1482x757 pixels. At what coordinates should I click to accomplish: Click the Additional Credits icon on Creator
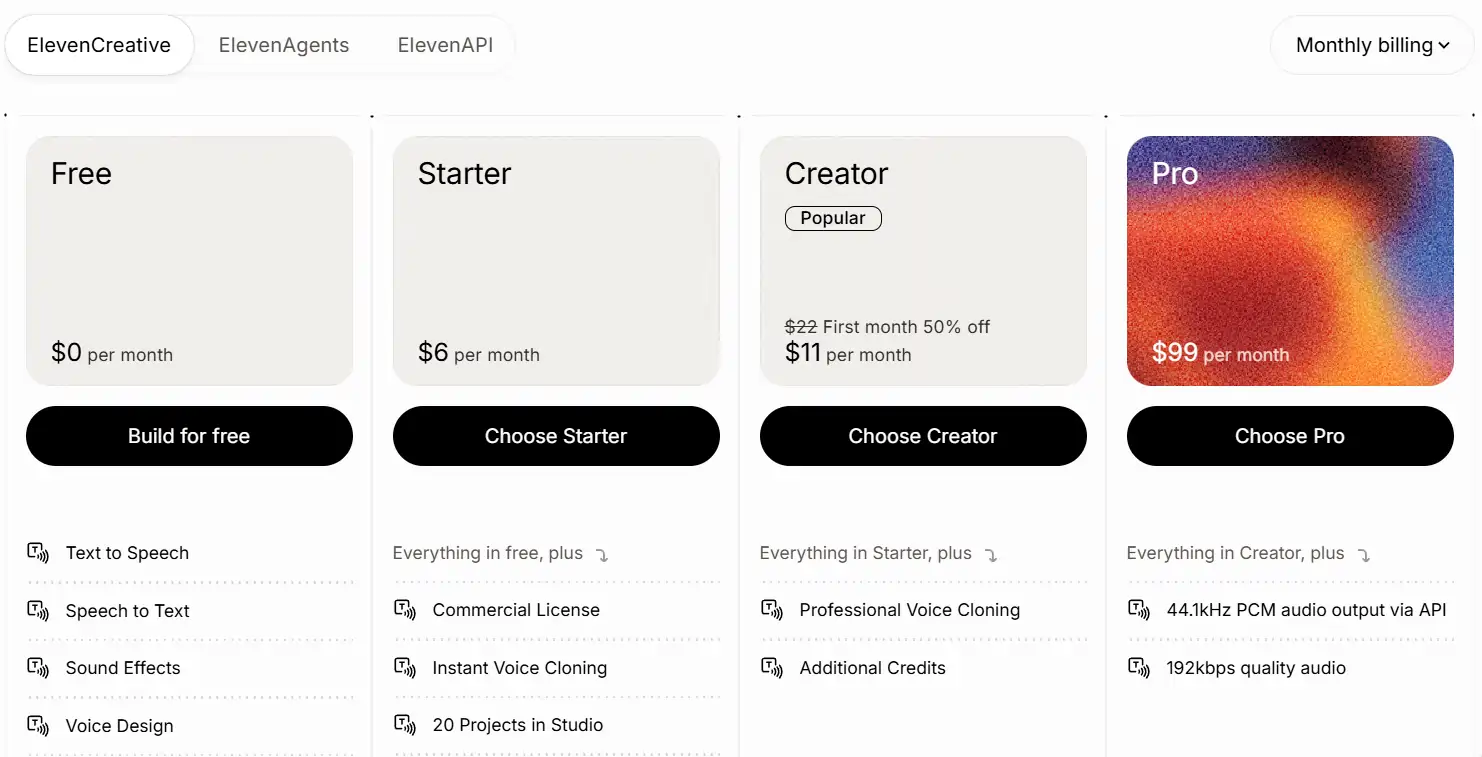tap(772, 667)
